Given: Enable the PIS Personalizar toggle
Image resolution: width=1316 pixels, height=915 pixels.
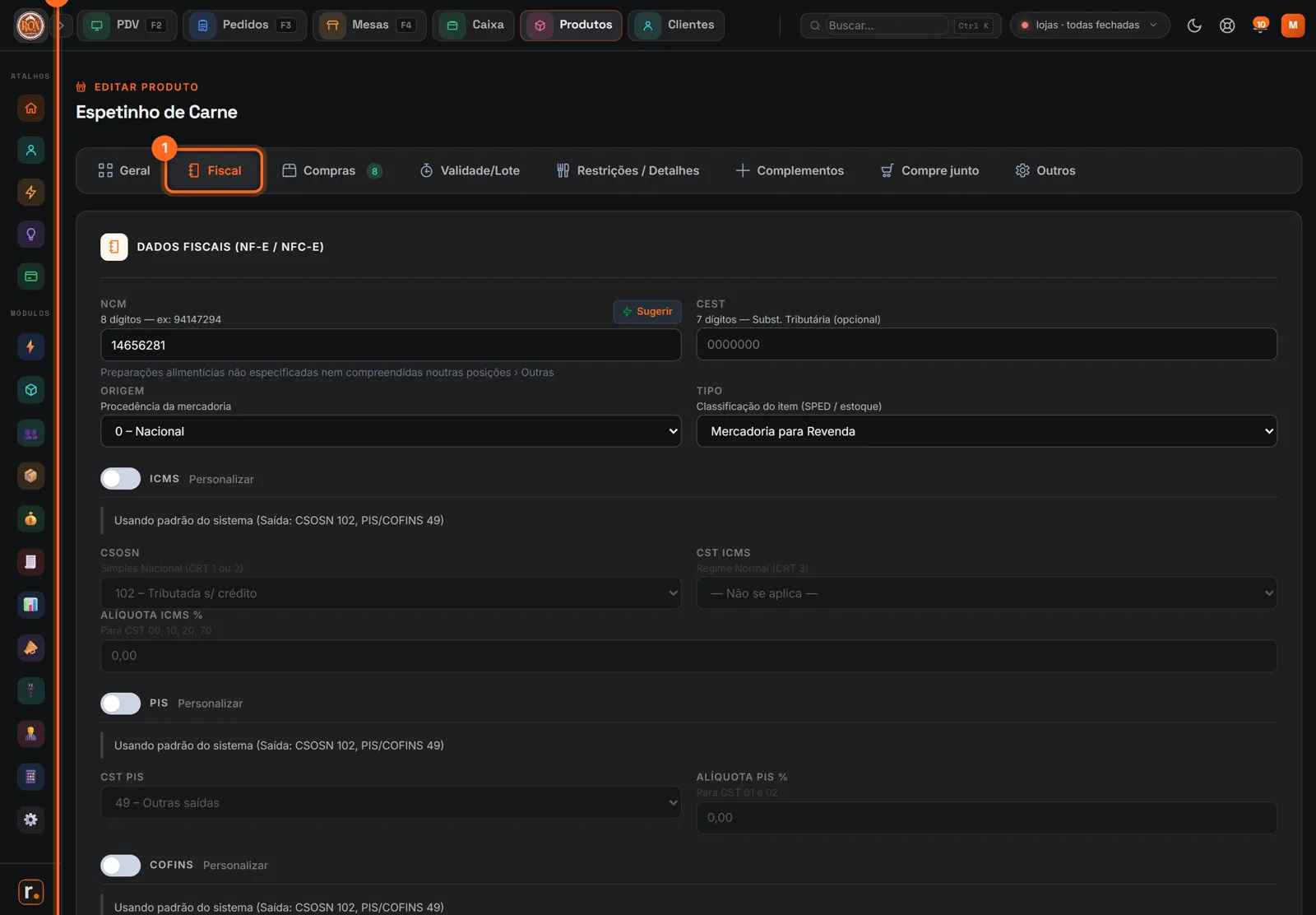Looking at the screenshot, I should pos(121,704).
